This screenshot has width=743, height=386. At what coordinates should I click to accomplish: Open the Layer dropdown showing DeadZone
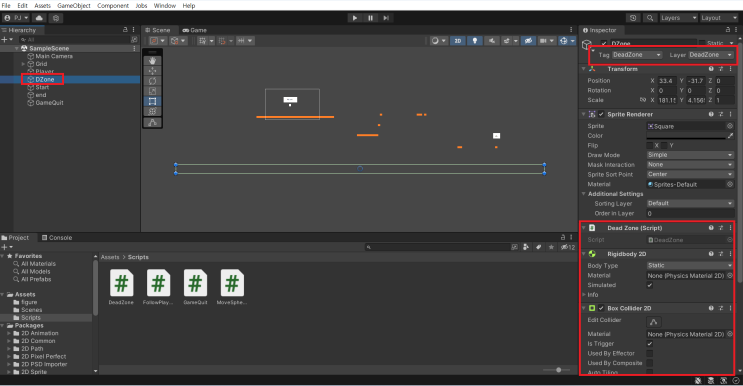[x=711, y=55]
